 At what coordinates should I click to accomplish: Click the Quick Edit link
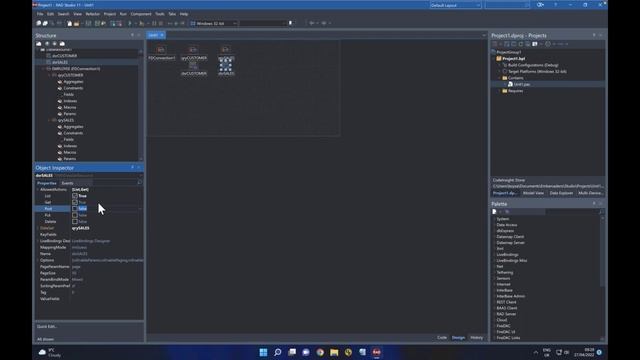(47, 327)
